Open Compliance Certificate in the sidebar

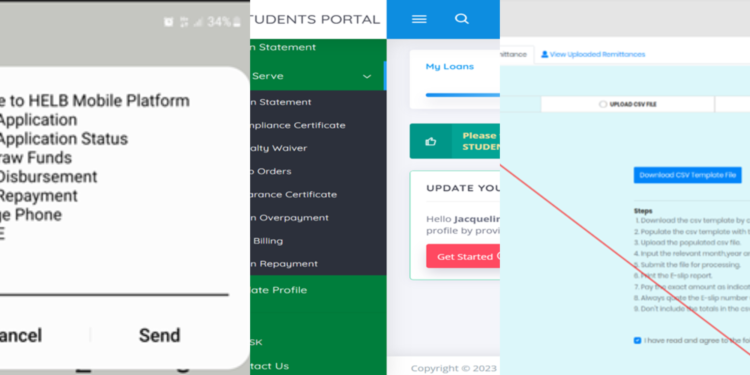click(x=298, y=125)
